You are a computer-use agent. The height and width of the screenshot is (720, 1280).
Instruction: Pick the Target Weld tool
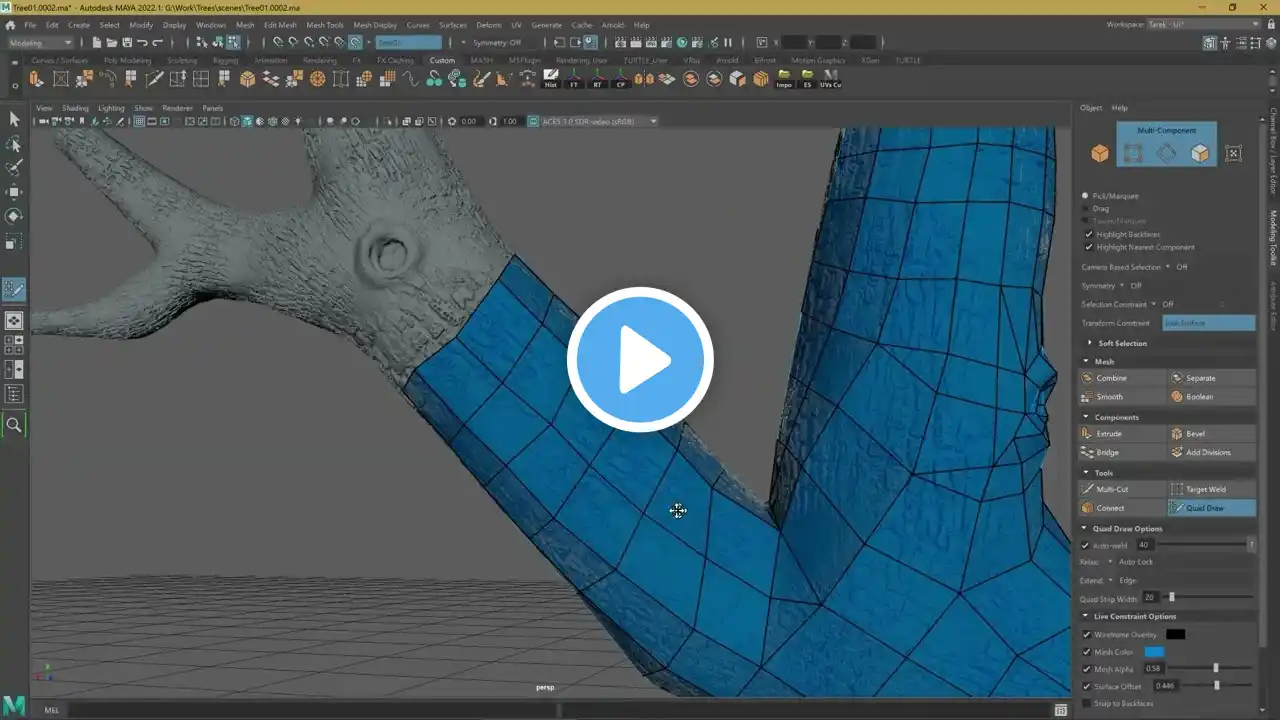[x=1211, y=489]
